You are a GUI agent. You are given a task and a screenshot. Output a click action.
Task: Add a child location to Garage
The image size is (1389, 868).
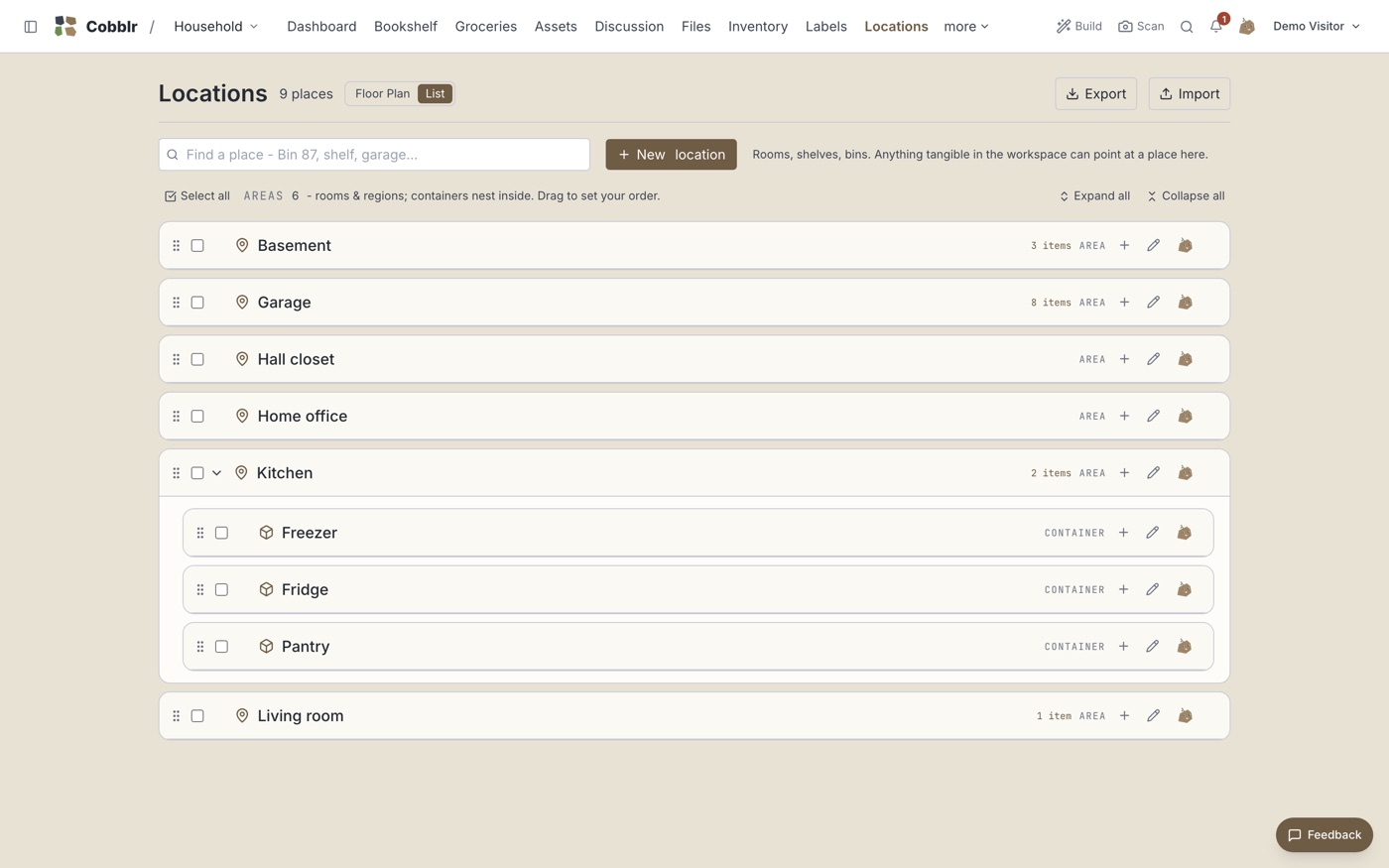1124,303
